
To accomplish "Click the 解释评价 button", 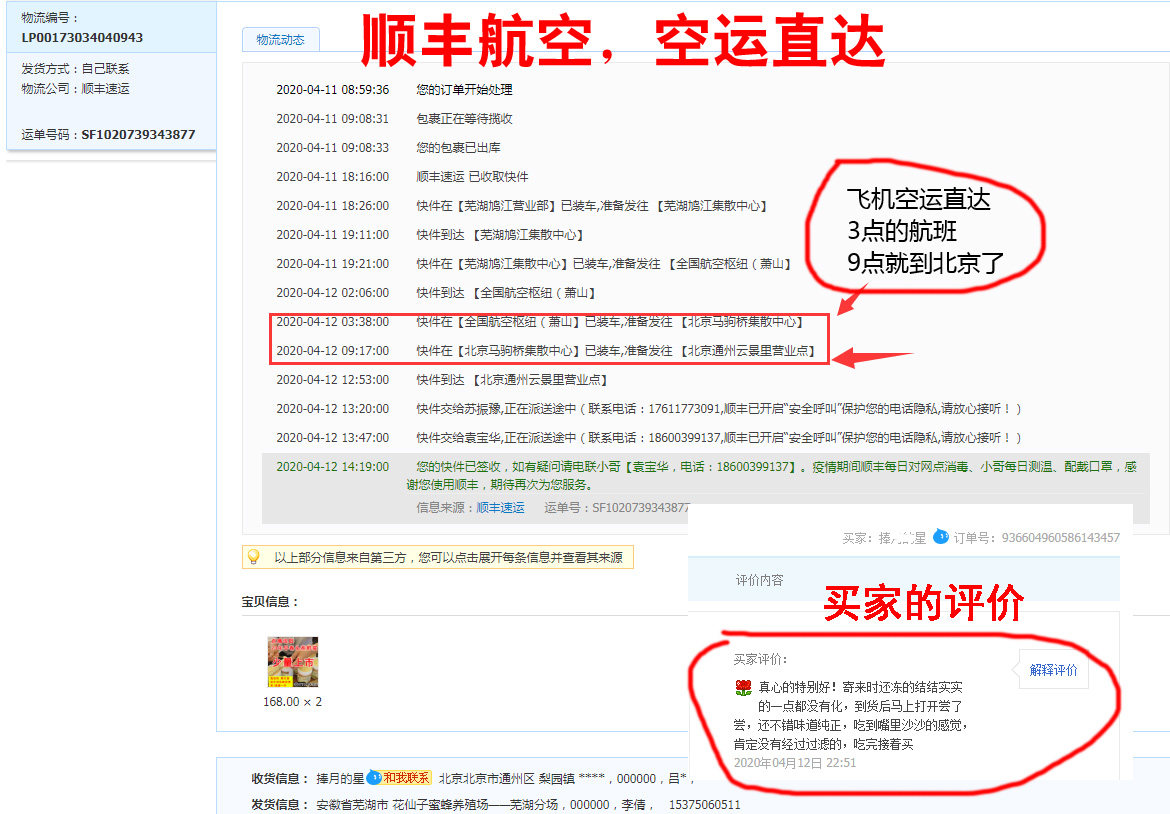I will (x=1053, y=670).
